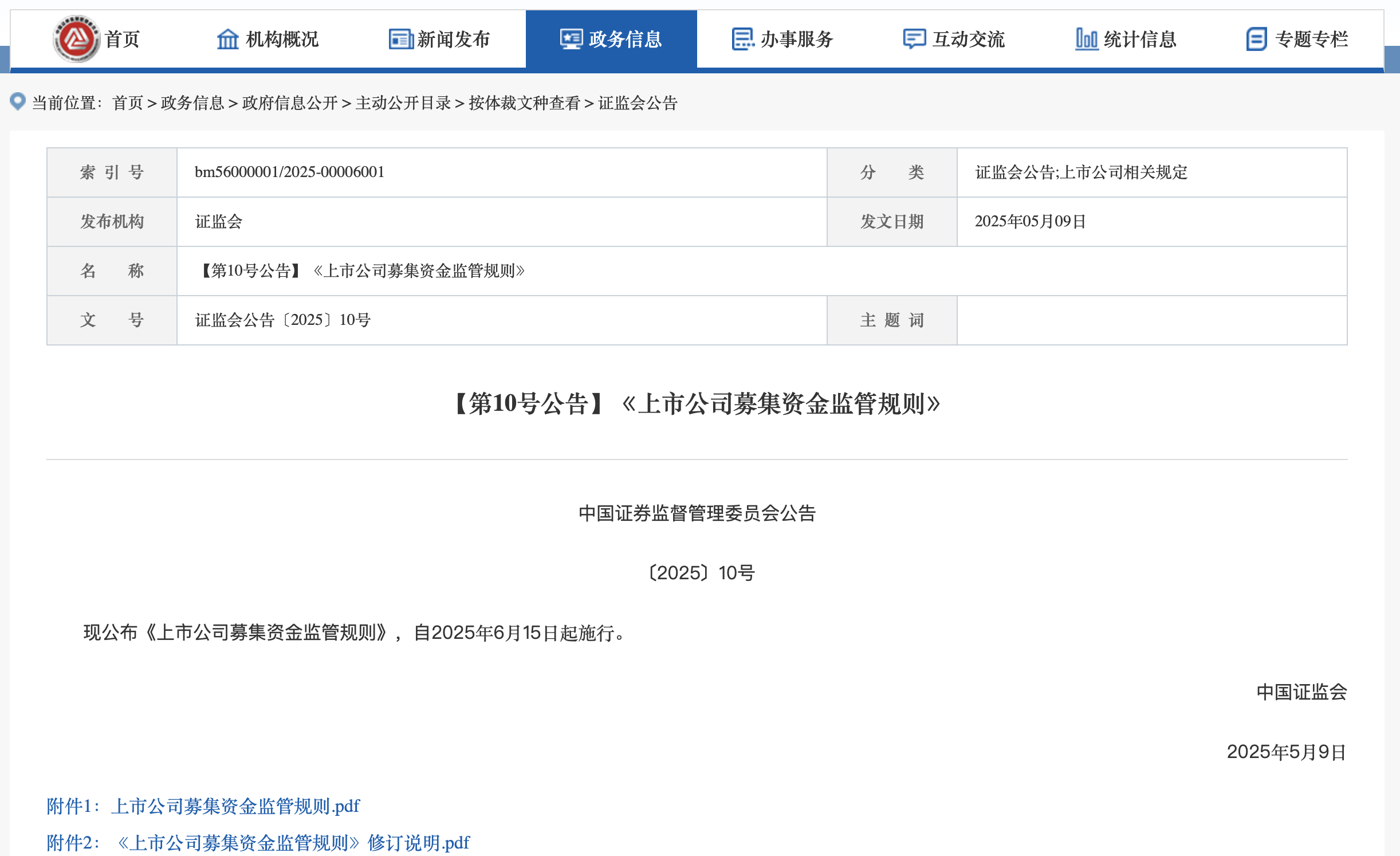
Task: Click 政务信息 in the breadcrumb
Action: 192,103
